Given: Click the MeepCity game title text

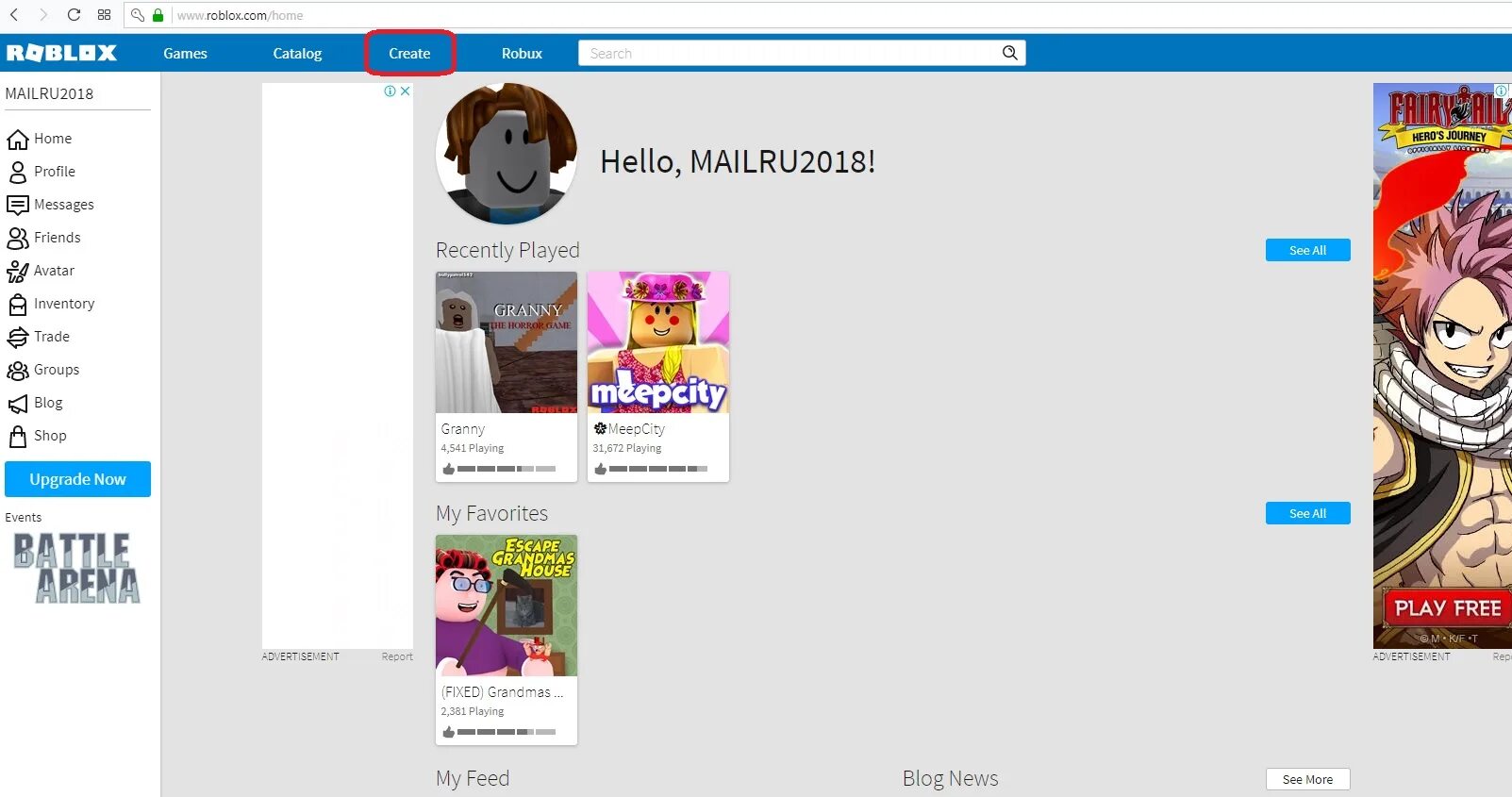Looking at the screenshot, I should coord(629,429).
